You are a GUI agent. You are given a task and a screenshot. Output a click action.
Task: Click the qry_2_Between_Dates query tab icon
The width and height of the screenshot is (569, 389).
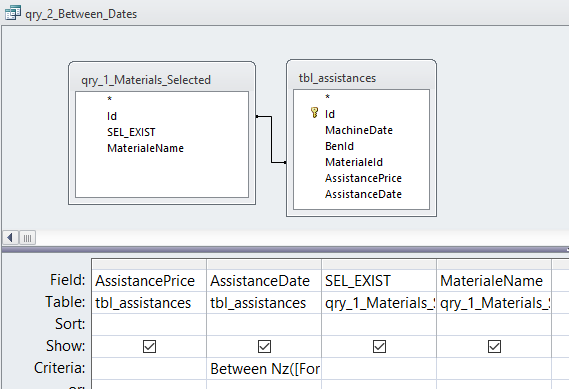13,13
